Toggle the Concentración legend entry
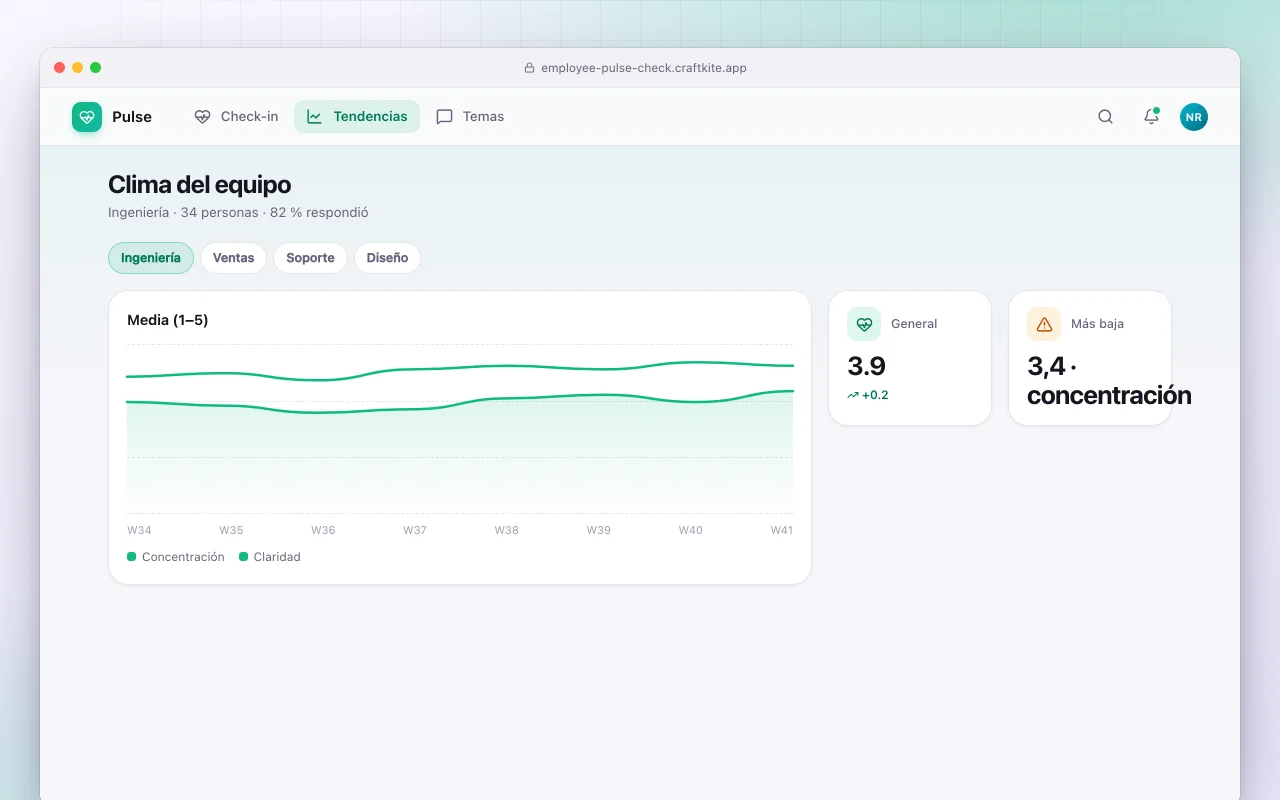The width and height of the screenshot is (1280, 800). 176,557
